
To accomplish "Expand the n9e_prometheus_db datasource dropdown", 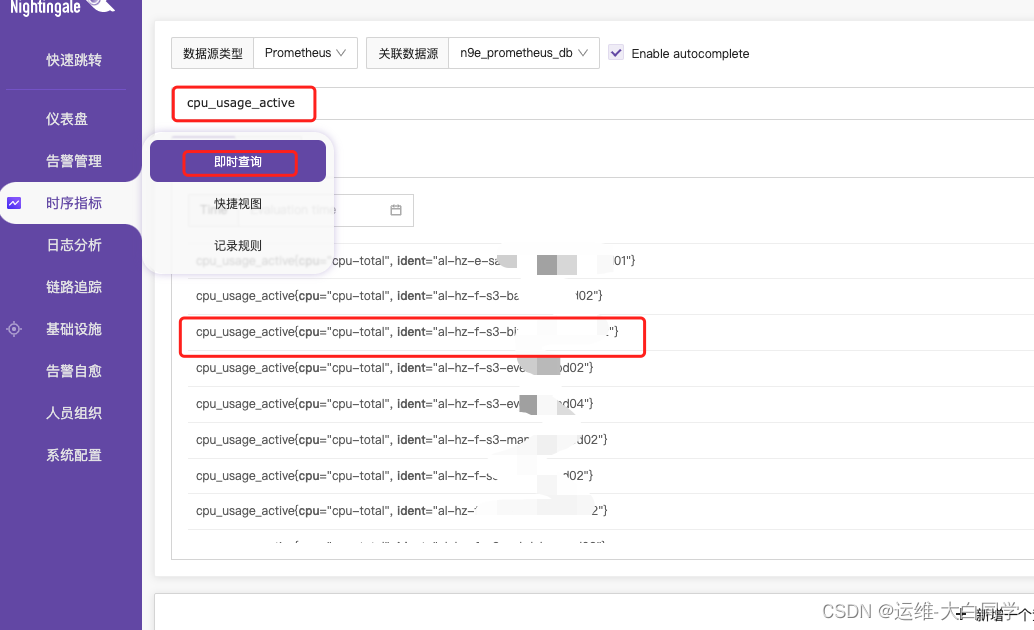I will 524,53.
